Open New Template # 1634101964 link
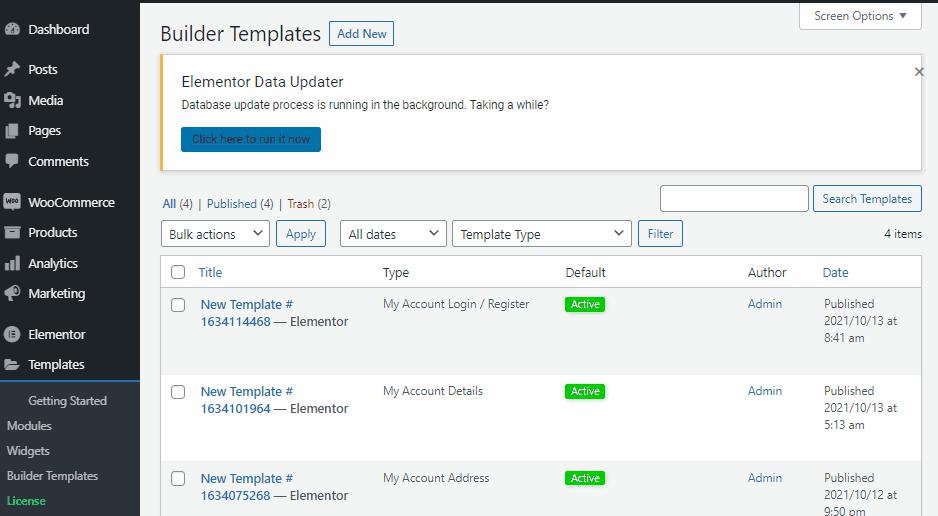Viewport: 938px width, 516px height. [246, 400]
